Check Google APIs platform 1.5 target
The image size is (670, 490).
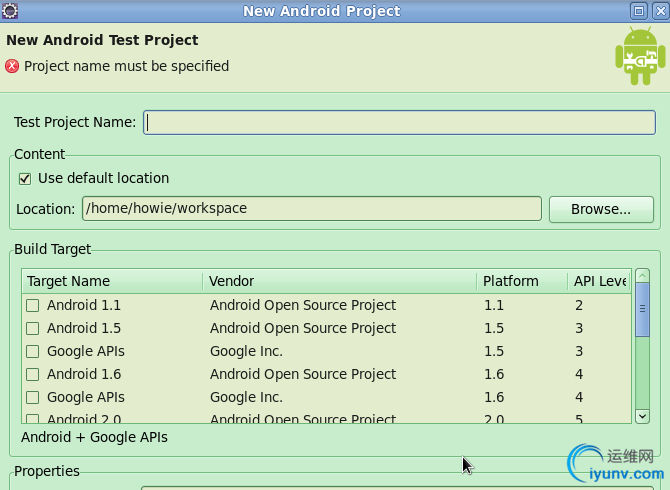click(32, 352)
